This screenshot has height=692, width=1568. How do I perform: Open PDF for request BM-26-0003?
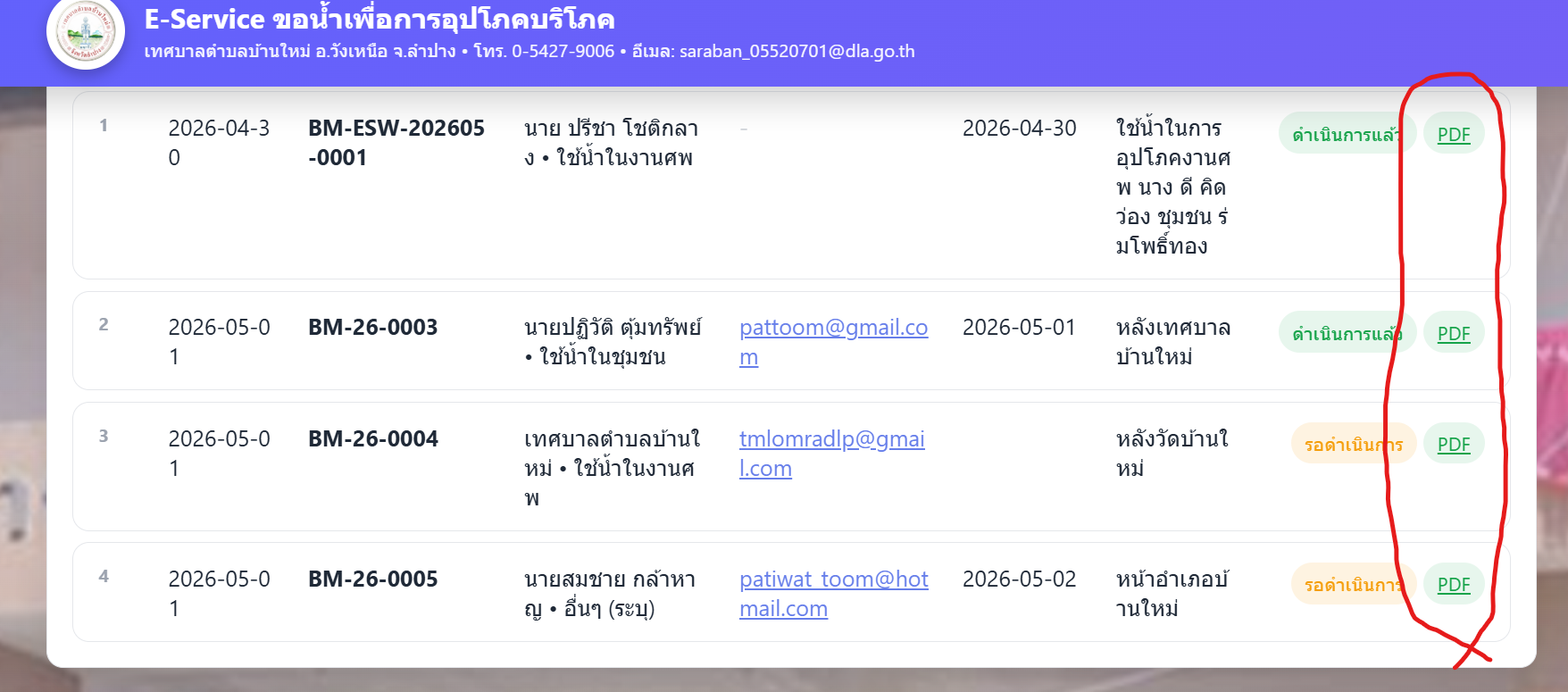pos(1454,333)
